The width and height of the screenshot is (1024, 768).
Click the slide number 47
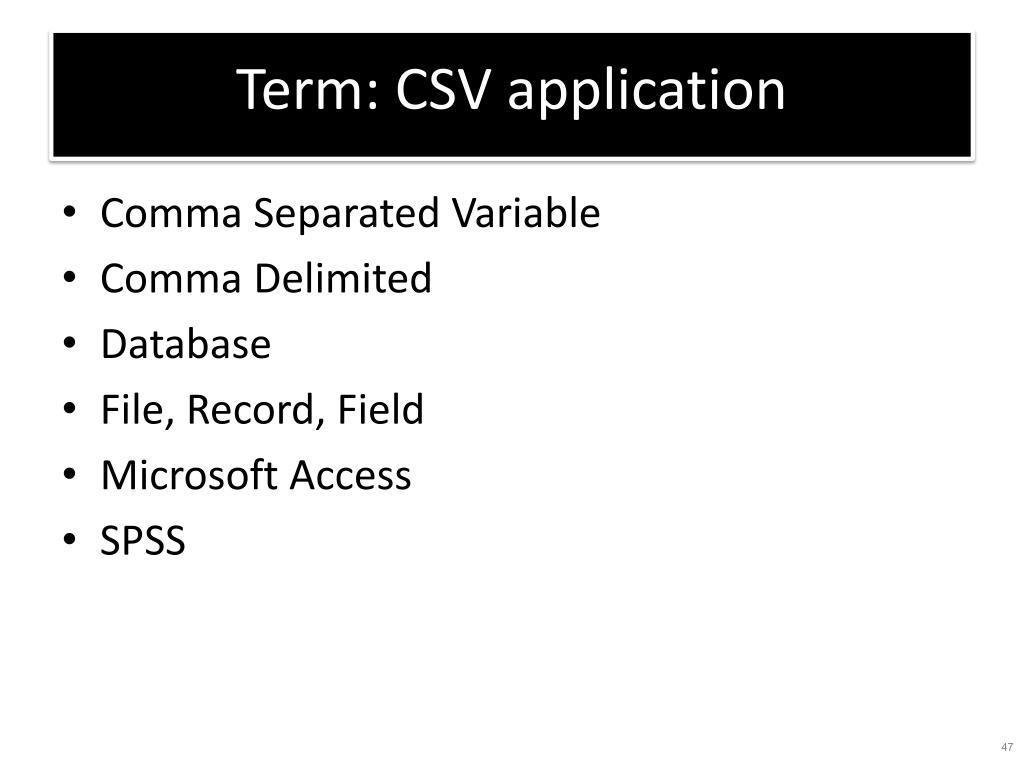tap(1007, 748)
